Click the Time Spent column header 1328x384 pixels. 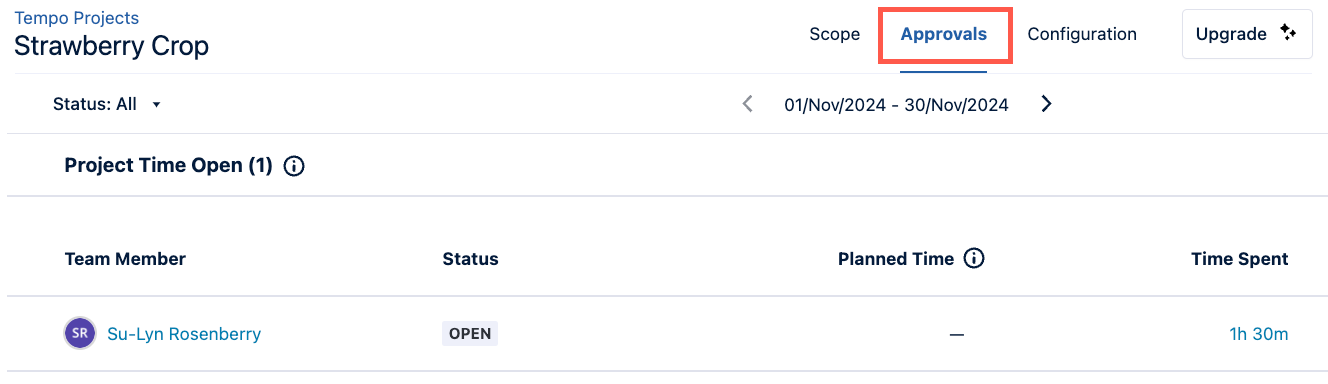pos(1240,259)
